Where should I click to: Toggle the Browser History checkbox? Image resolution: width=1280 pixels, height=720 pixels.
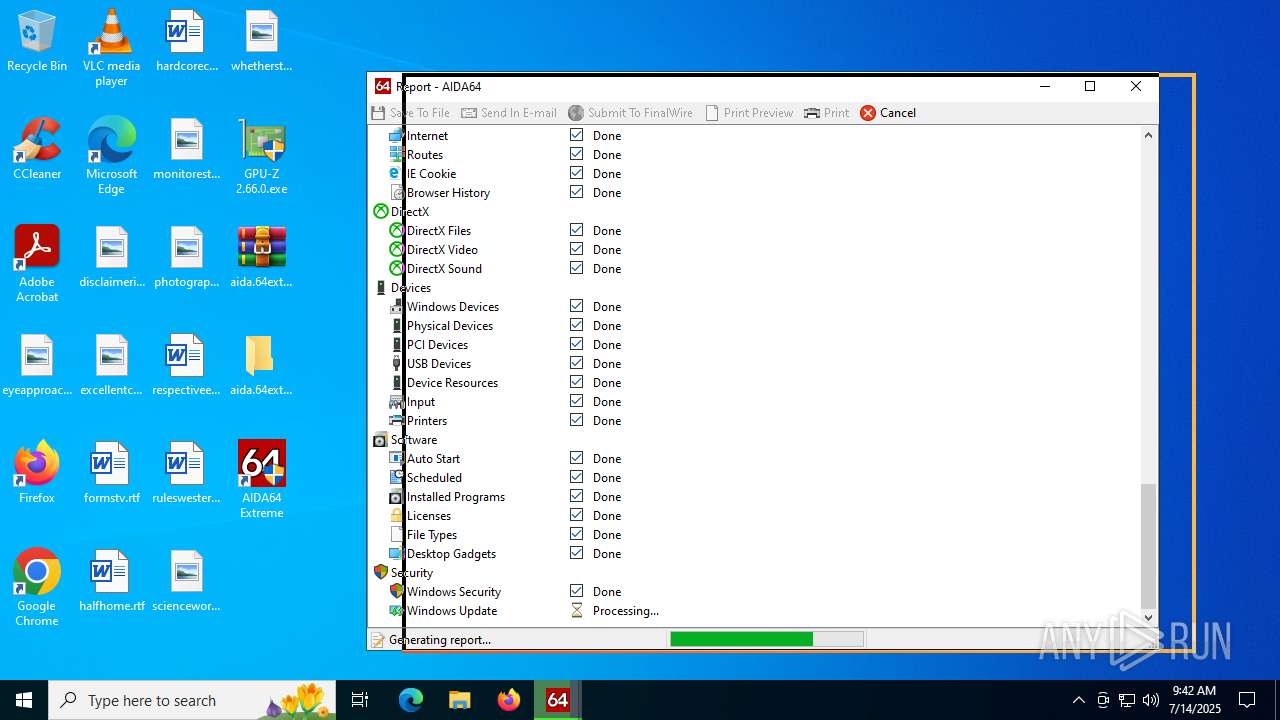tap(576, 192)
